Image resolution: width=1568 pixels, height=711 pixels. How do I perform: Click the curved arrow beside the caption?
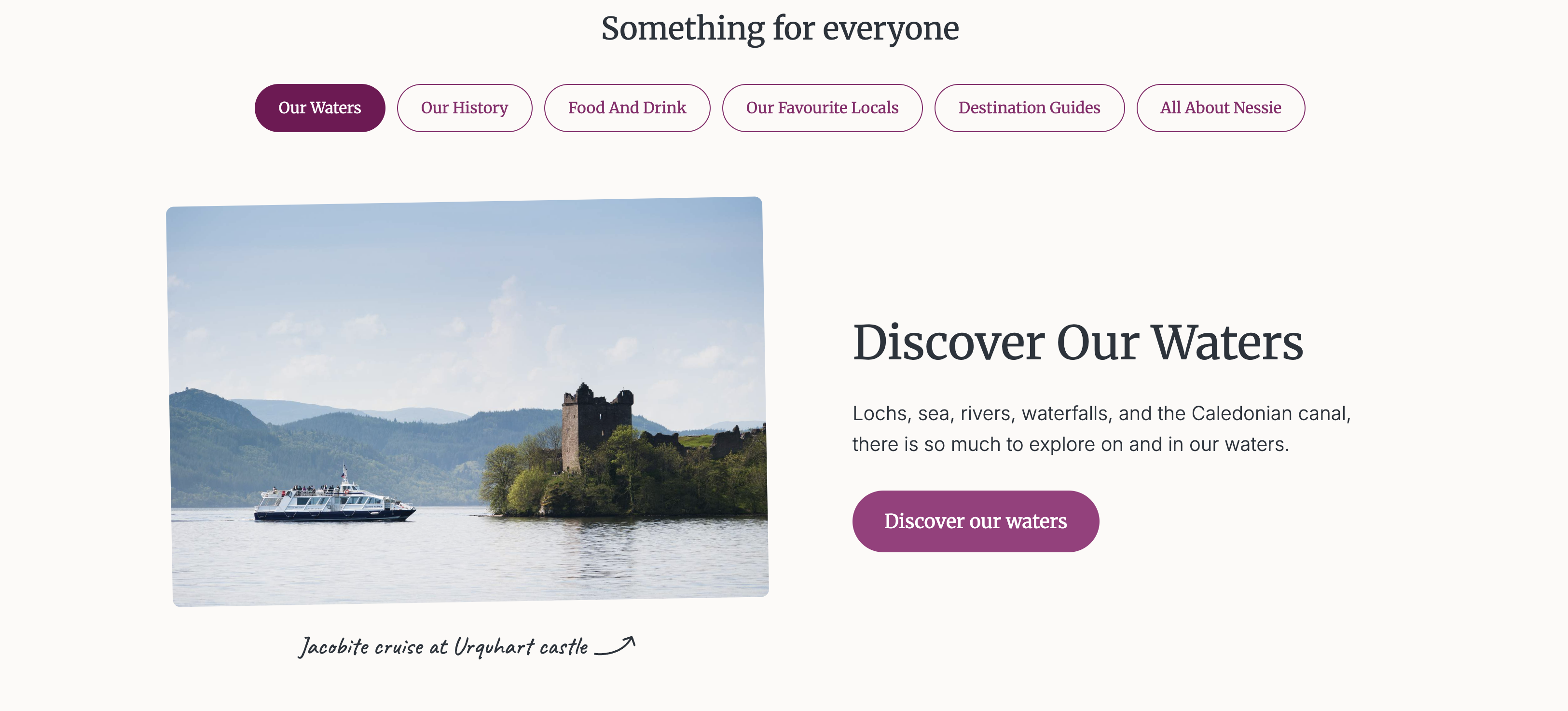point(615,645)
